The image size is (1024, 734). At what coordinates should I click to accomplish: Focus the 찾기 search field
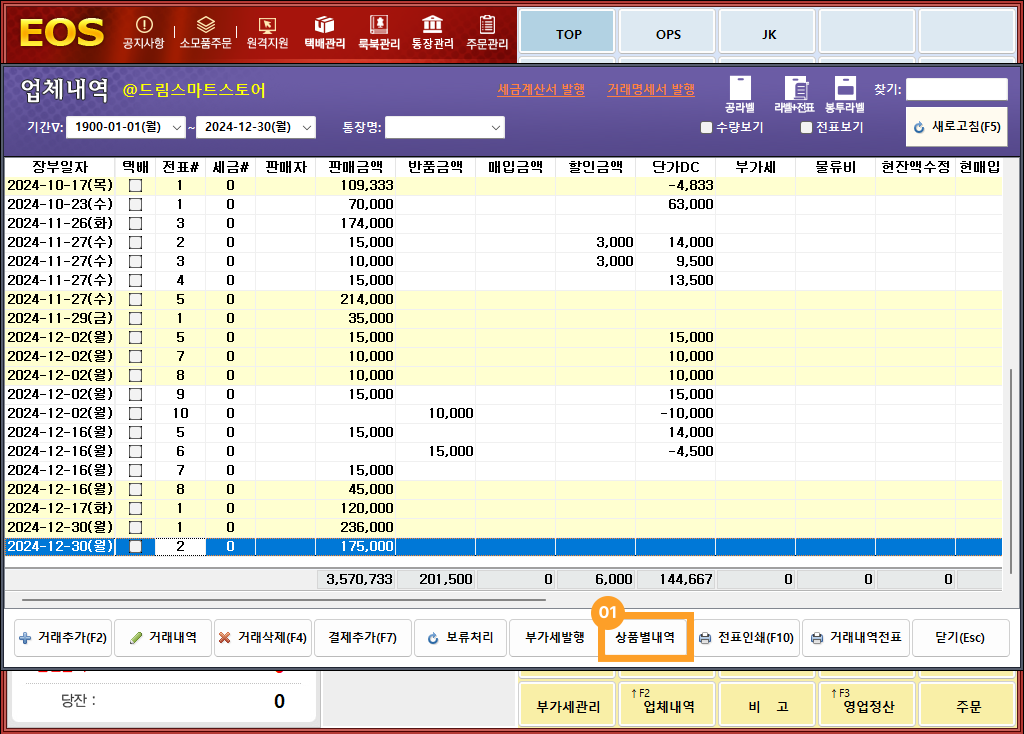click(x=957, y=89)
